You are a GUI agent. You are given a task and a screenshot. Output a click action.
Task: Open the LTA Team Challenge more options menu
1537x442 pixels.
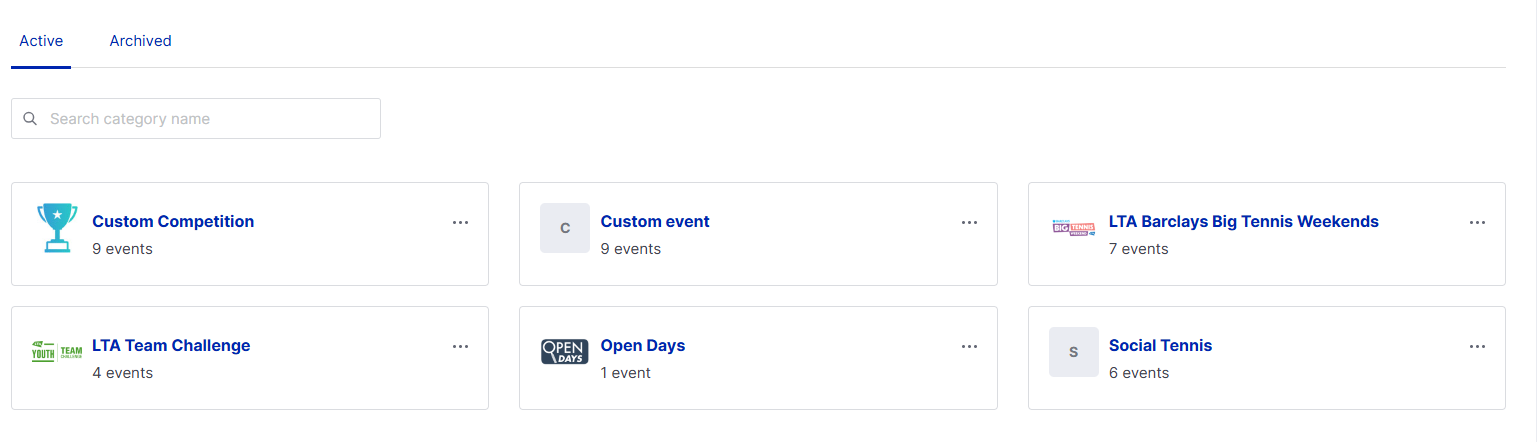(x=460, y=346)
